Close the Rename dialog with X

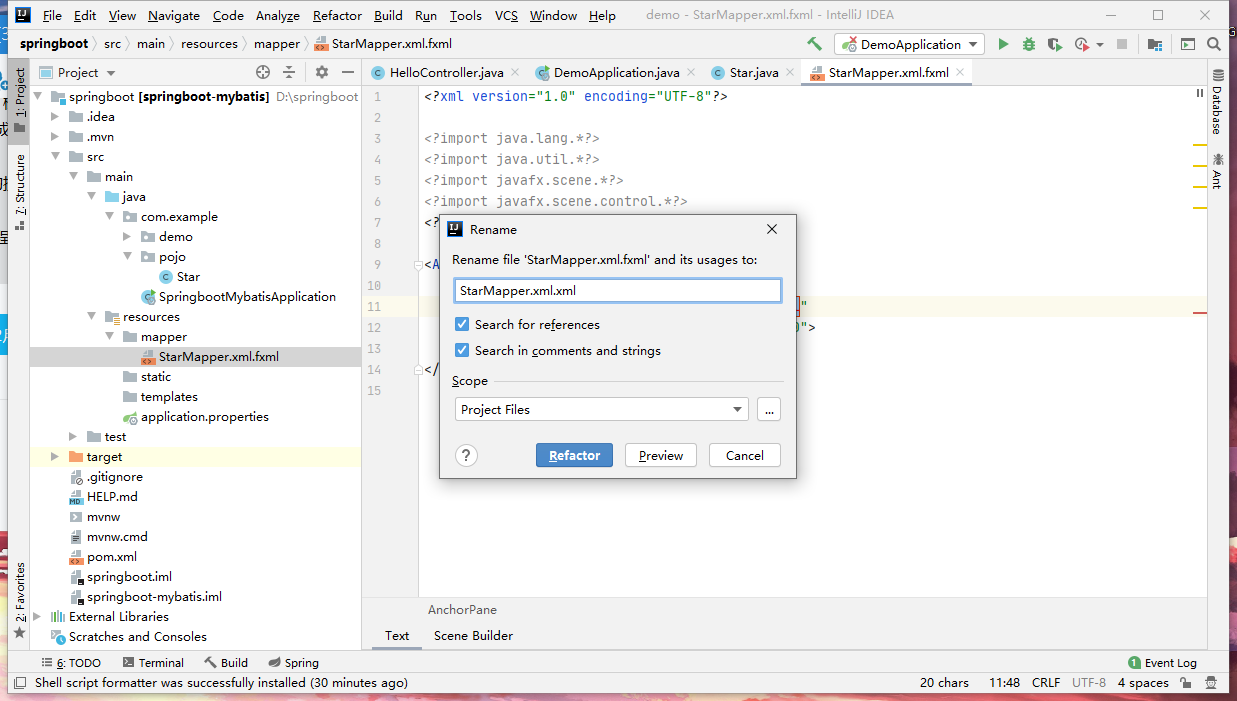[x=771, y=229]
